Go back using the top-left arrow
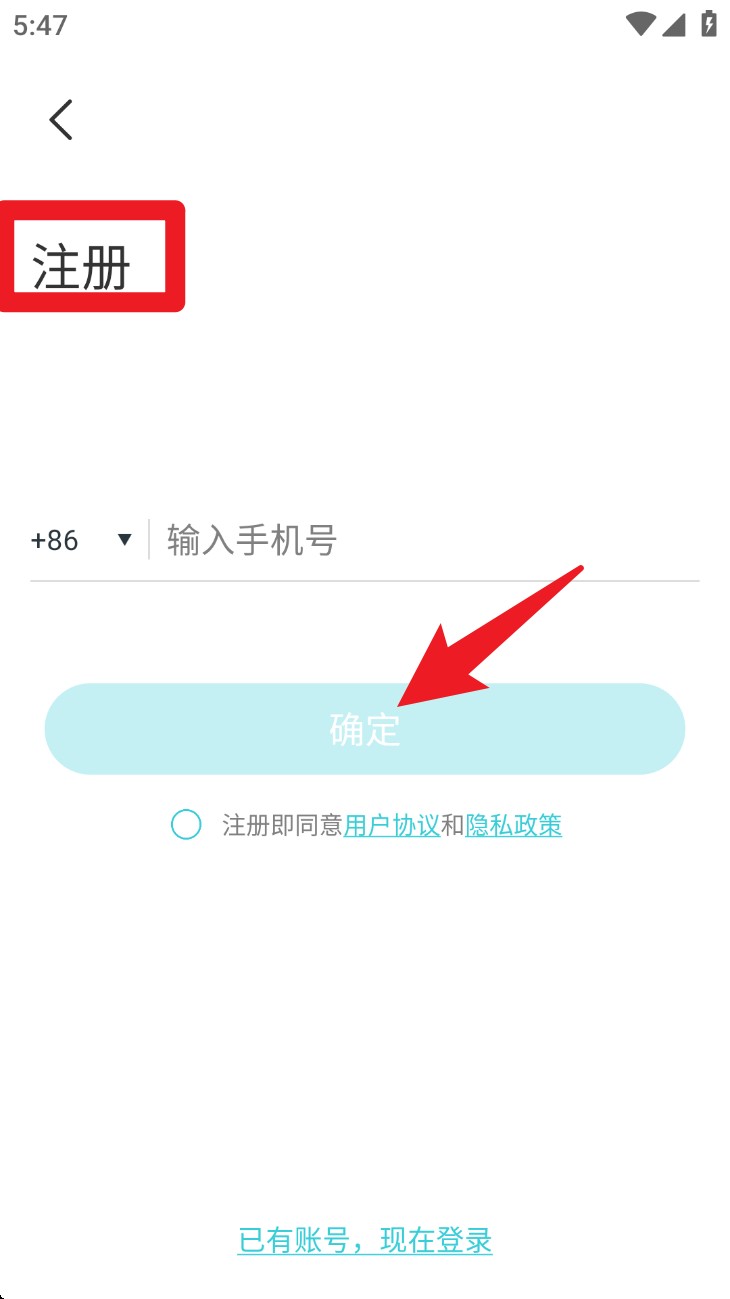Viewport: 730px width, 1299px height. coord(61,119)
